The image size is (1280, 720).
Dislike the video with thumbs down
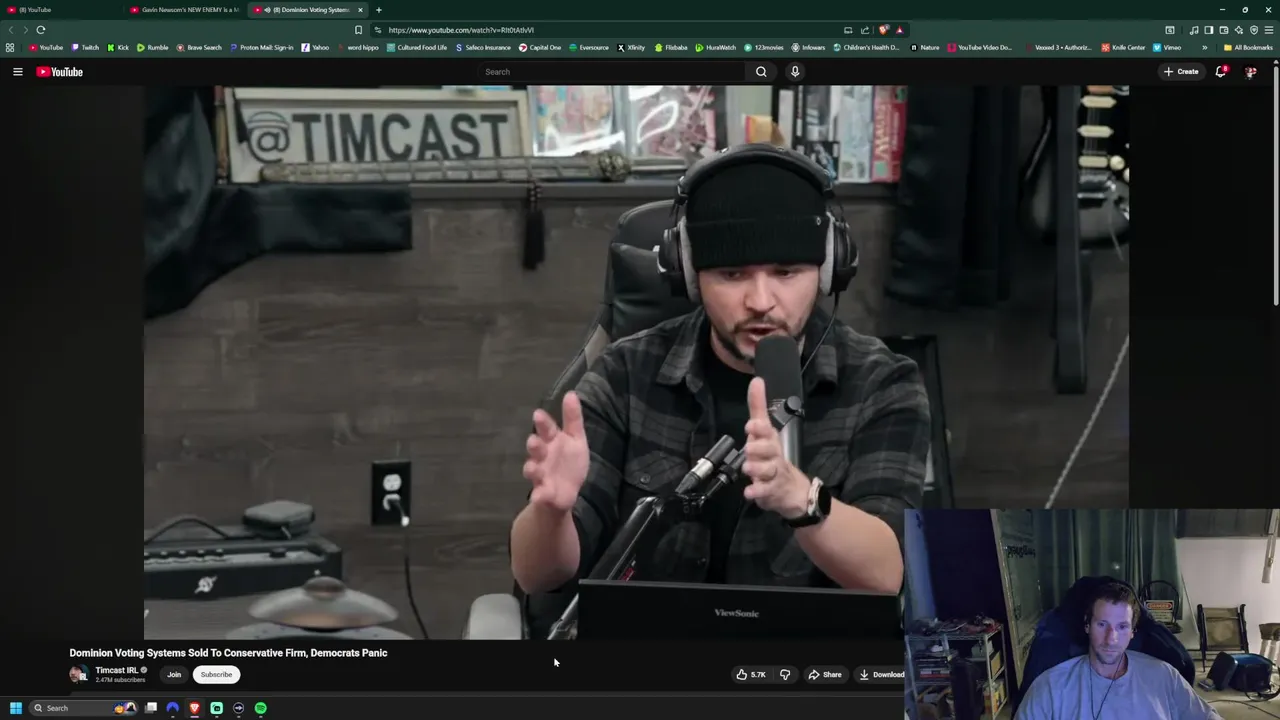(785, 674)
